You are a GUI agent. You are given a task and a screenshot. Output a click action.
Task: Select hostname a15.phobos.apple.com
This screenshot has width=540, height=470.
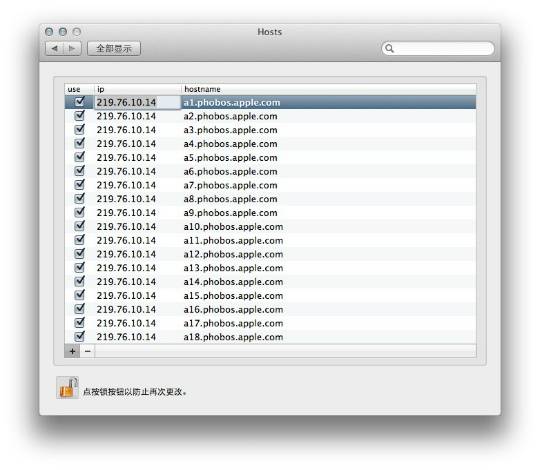coord(233,296)
